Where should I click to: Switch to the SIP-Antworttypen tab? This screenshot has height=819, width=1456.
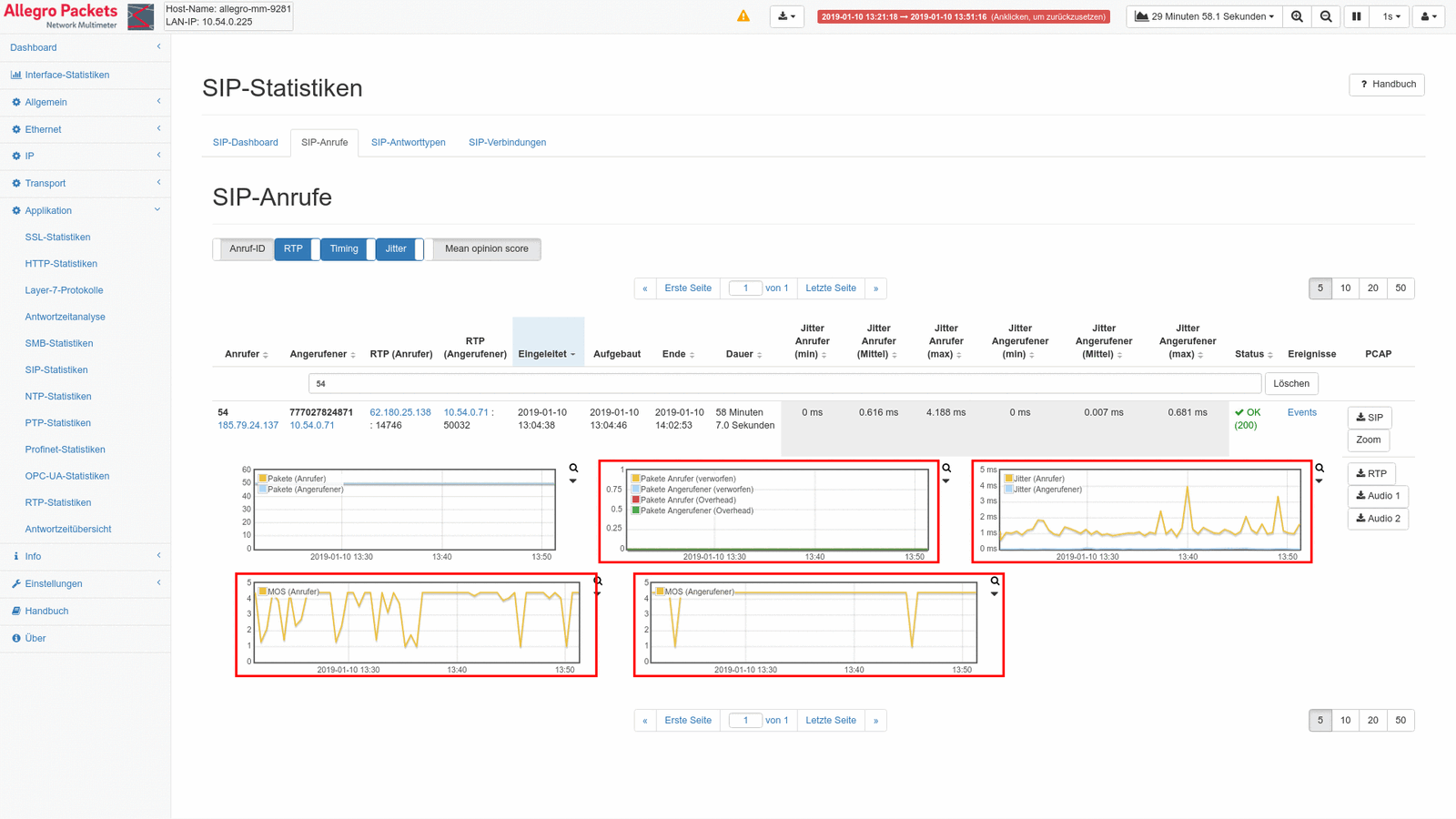pos(408,143)
